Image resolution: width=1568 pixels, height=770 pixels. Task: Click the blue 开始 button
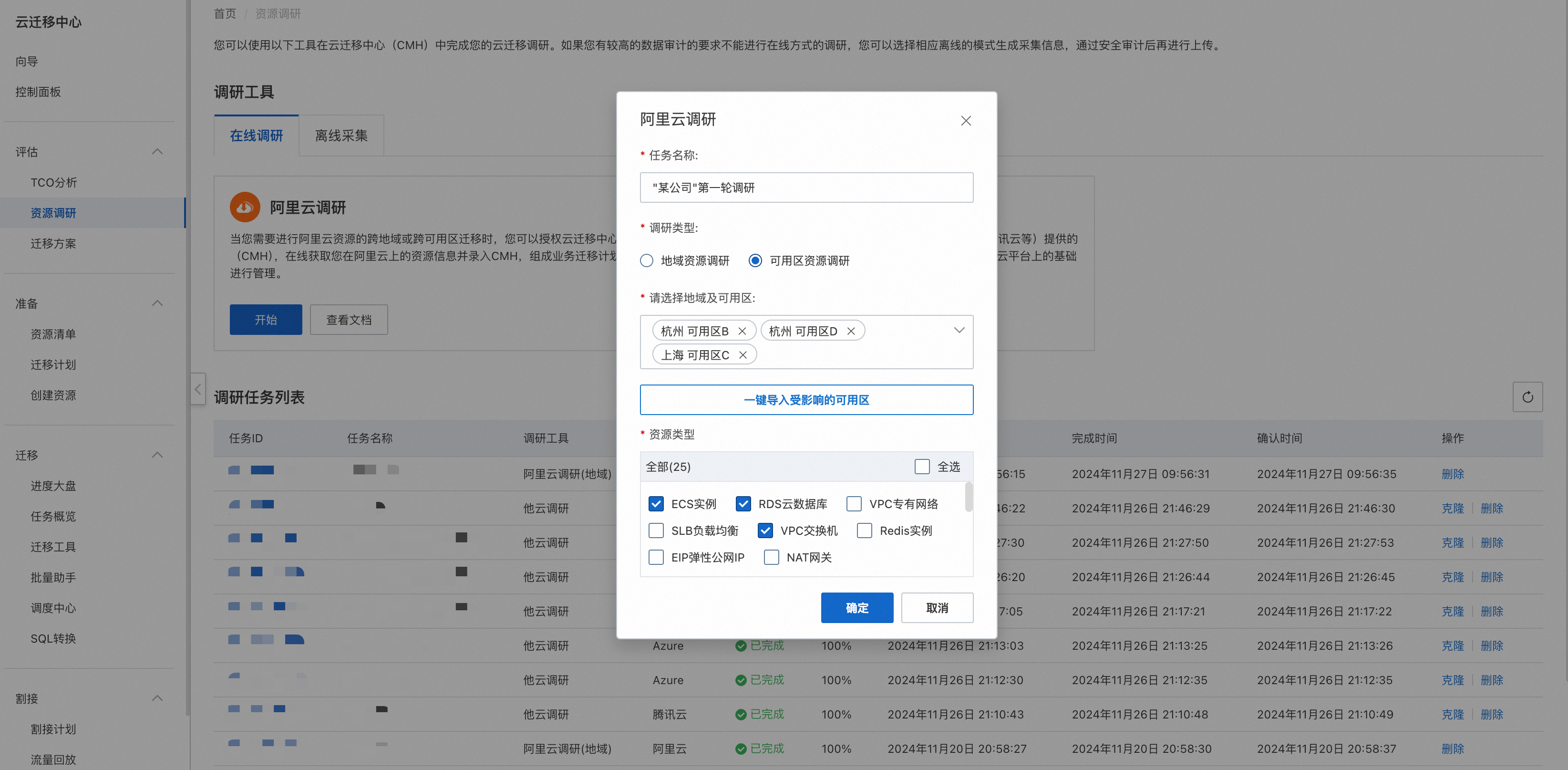point(266,320)
